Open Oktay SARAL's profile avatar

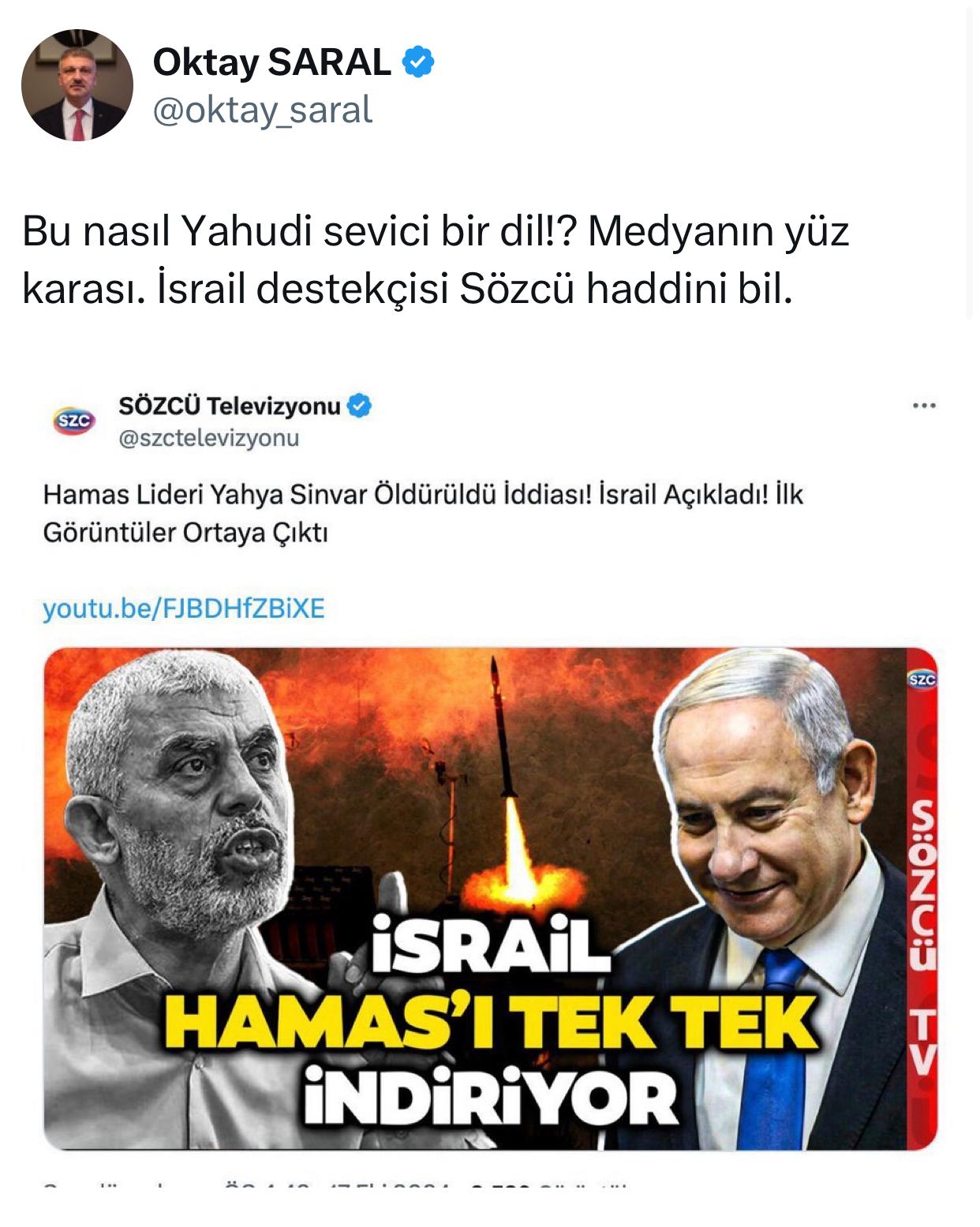[x=77, y=85]
